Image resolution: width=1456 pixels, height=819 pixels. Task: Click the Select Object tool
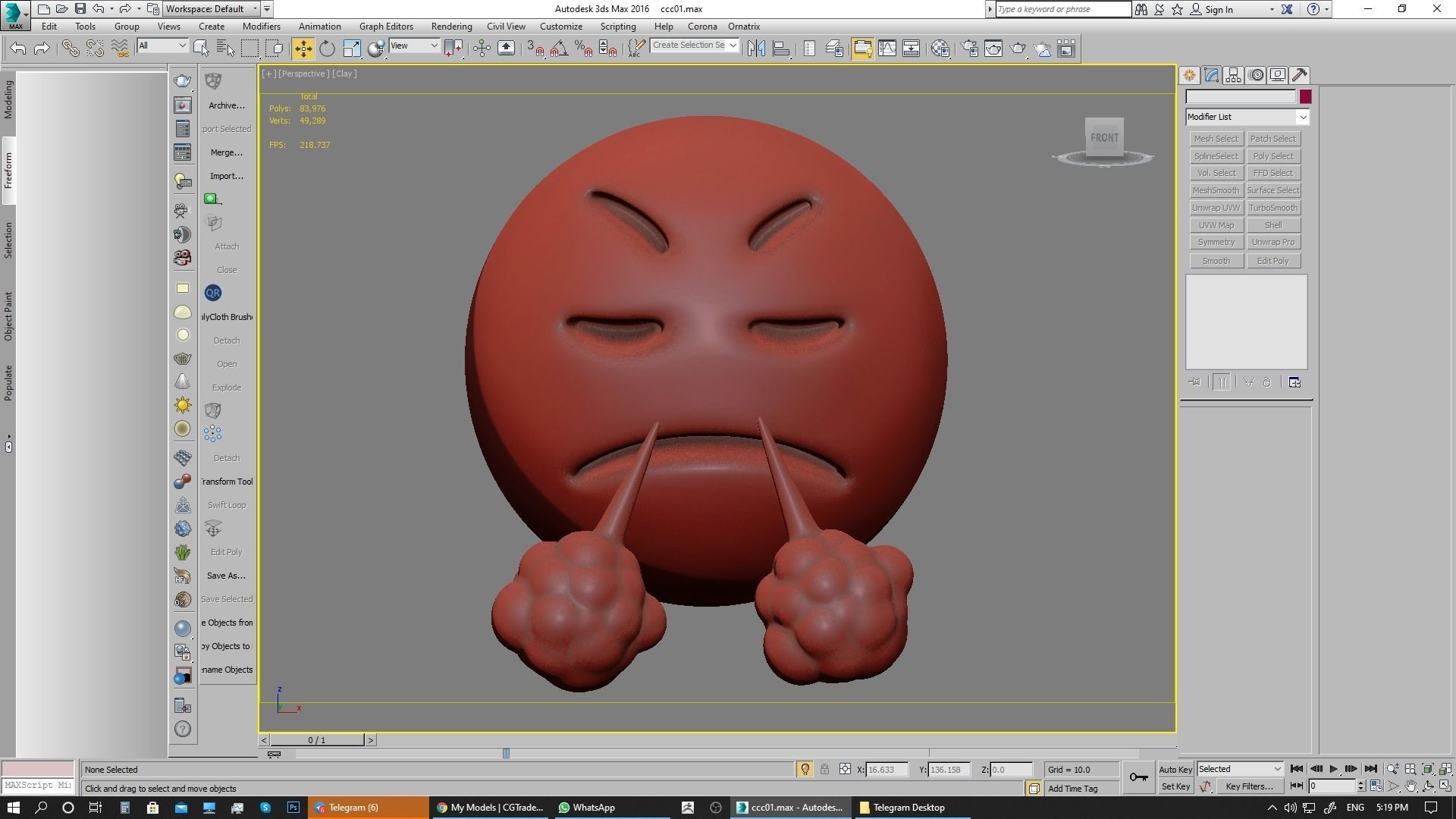point(201,49)
